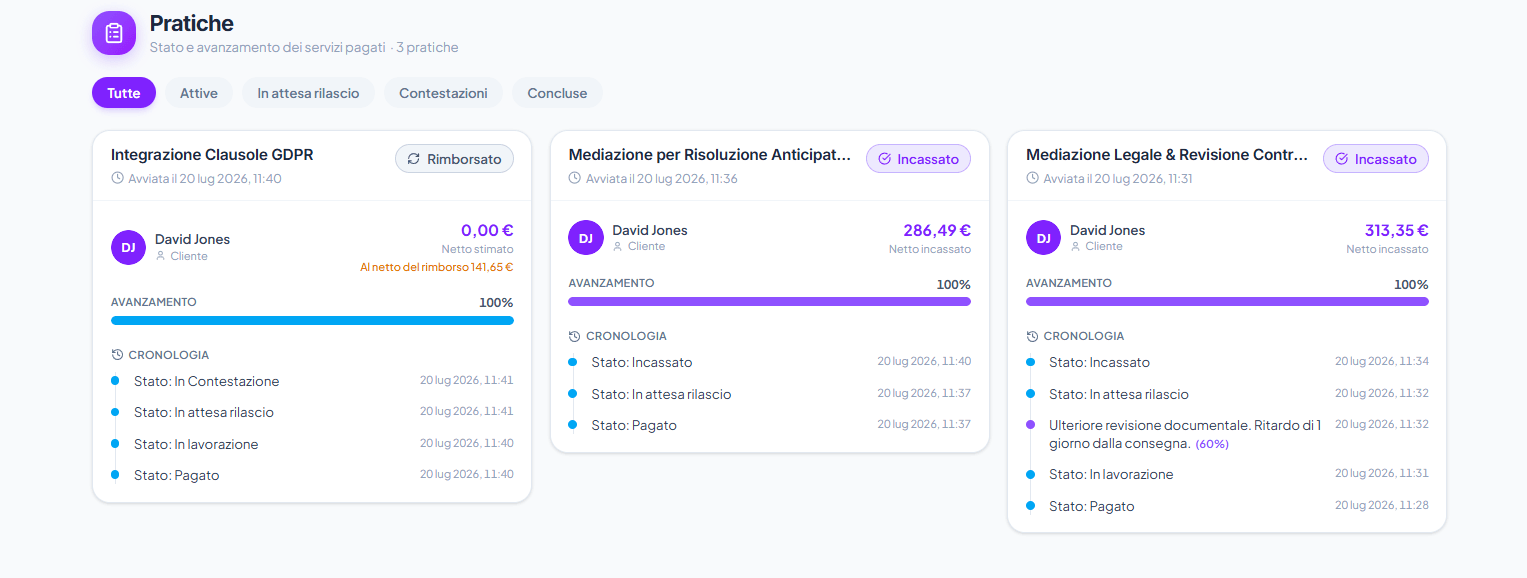The height and width of the screenshot is (578, 1527).
Task: Select the Concluse filter tab
Action: coord(557,93)
